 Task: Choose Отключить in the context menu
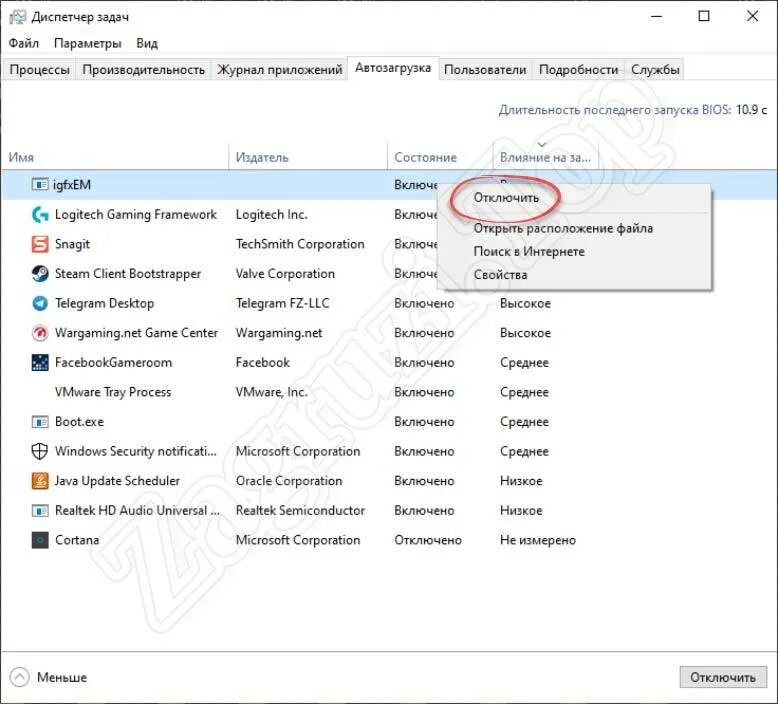(x=506, y=198)
